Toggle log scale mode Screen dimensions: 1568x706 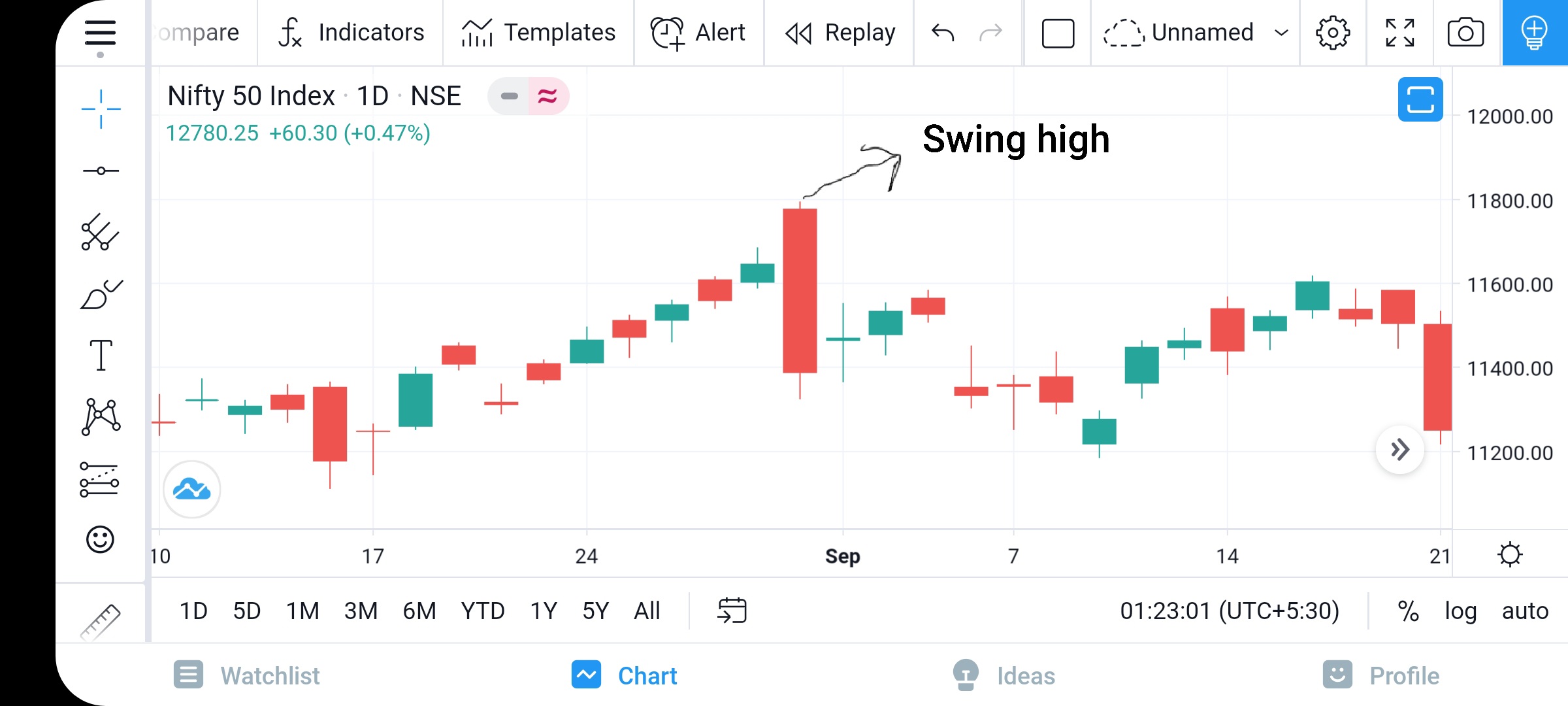(x=1460, y=611)
